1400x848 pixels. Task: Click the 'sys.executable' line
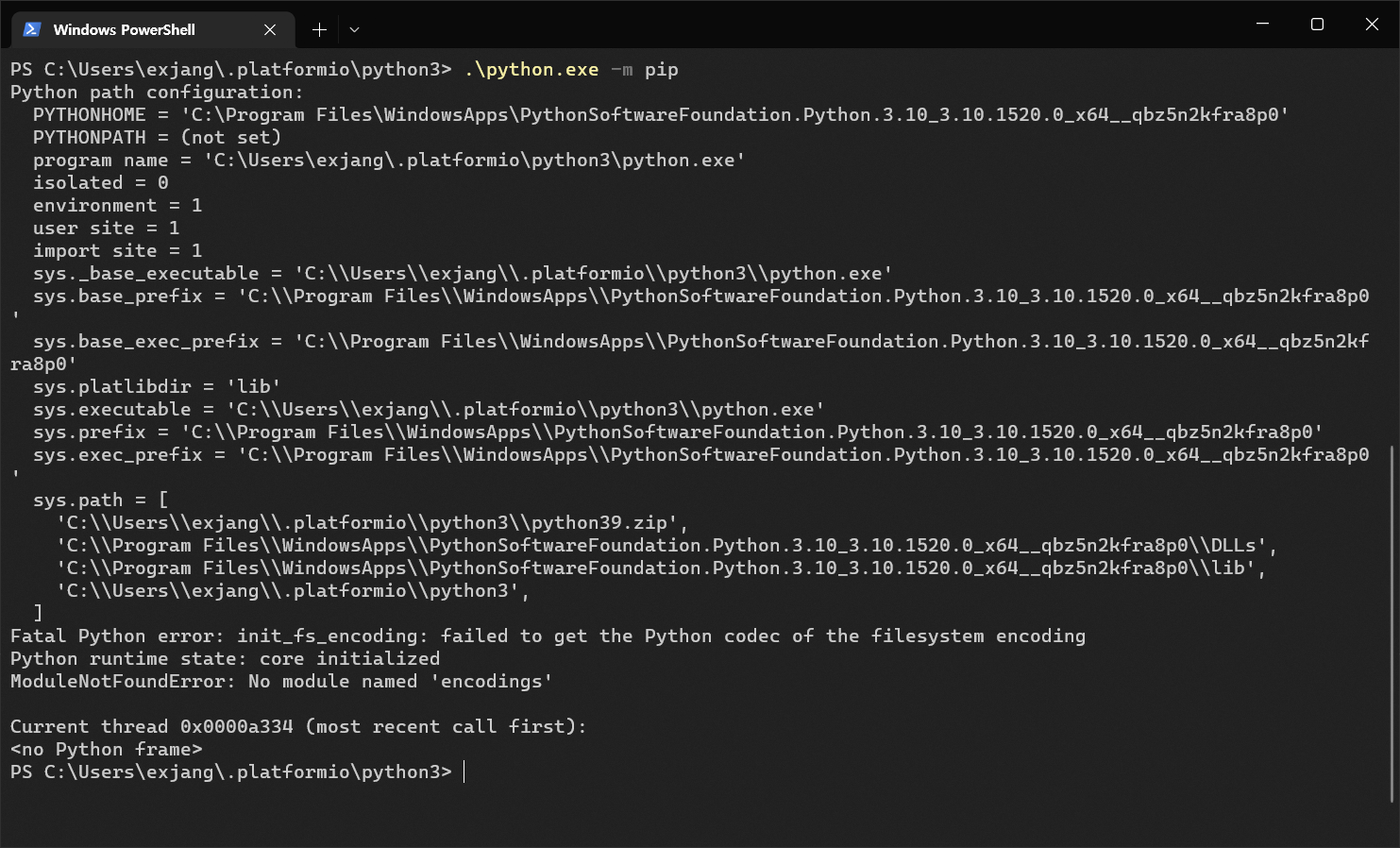tap(429, 409)
